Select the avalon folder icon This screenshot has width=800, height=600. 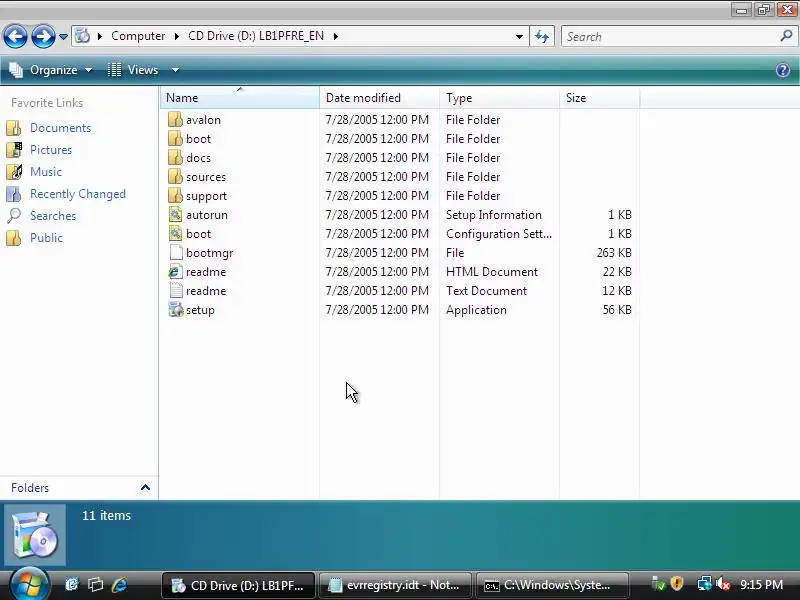click(x=175, y=120)
